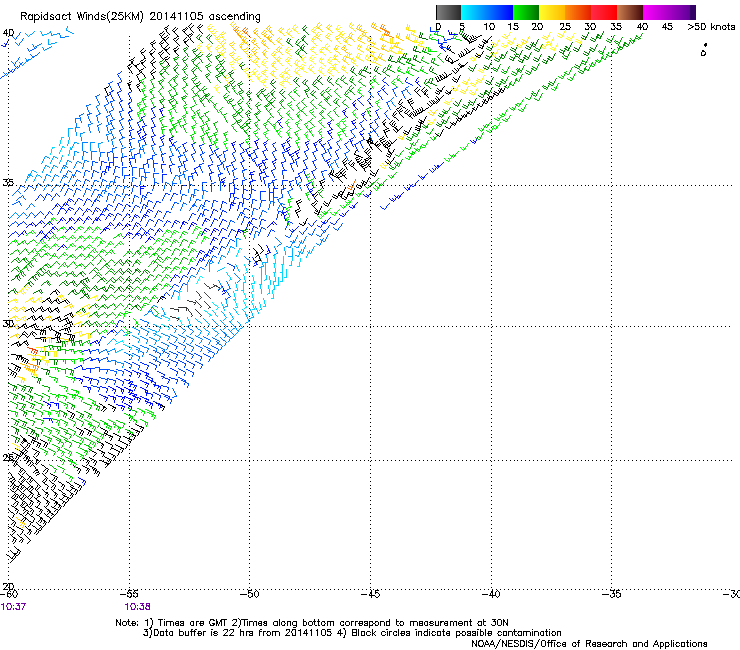
Task: Click the legend value 25
Action: click(x=565, y=27)
